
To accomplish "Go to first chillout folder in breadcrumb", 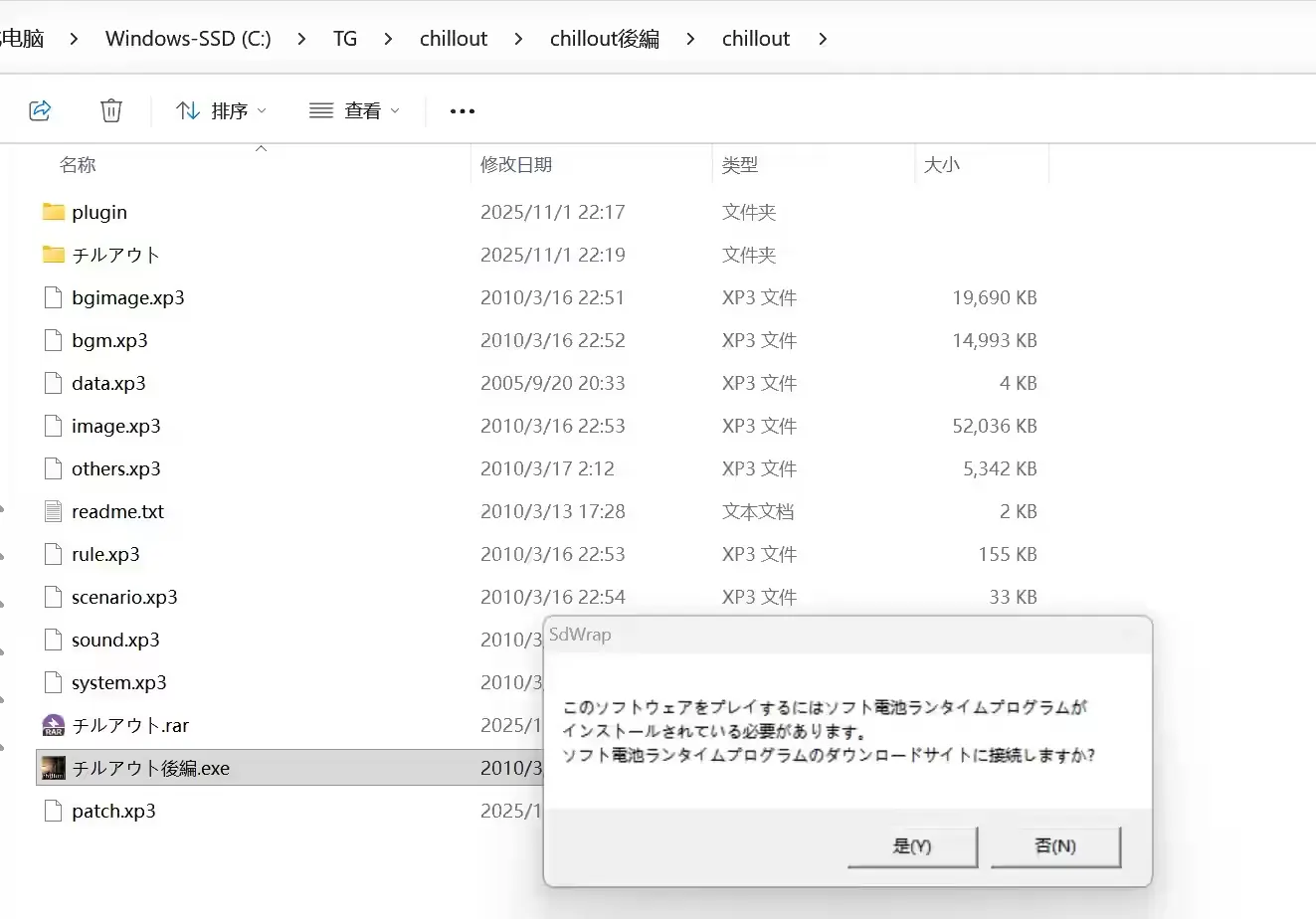I will coord(454,39).
